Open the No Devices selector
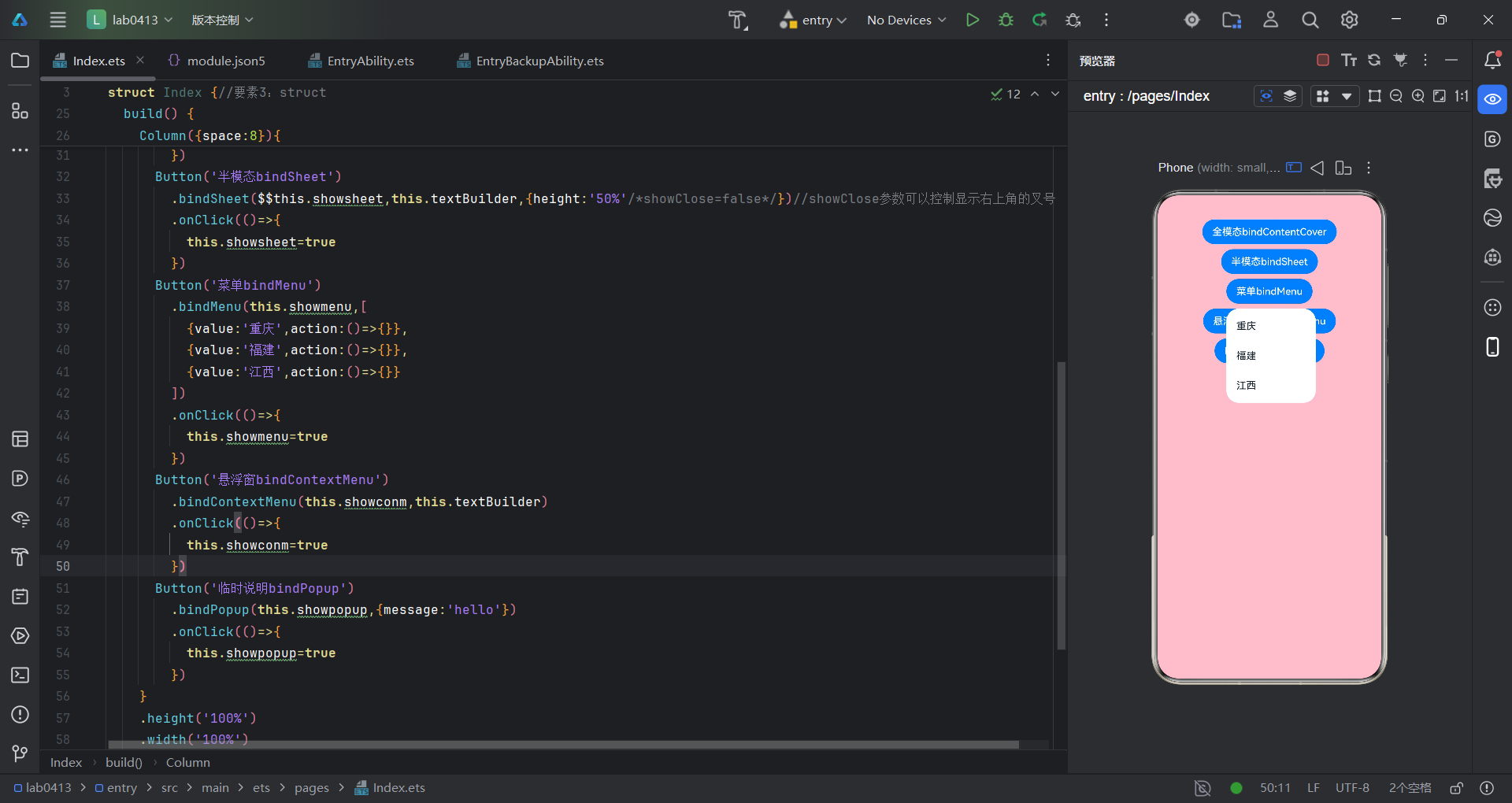 [906, 20]
